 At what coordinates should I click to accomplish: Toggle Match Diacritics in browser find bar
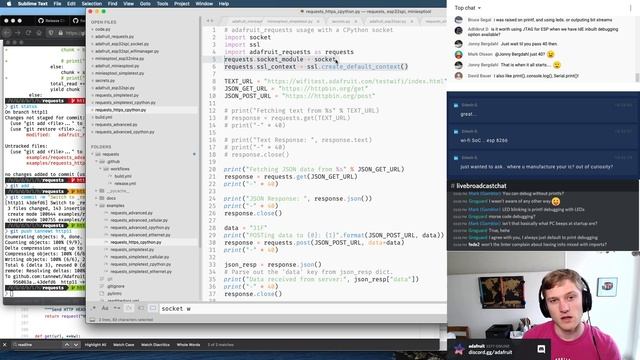point(155,345)
